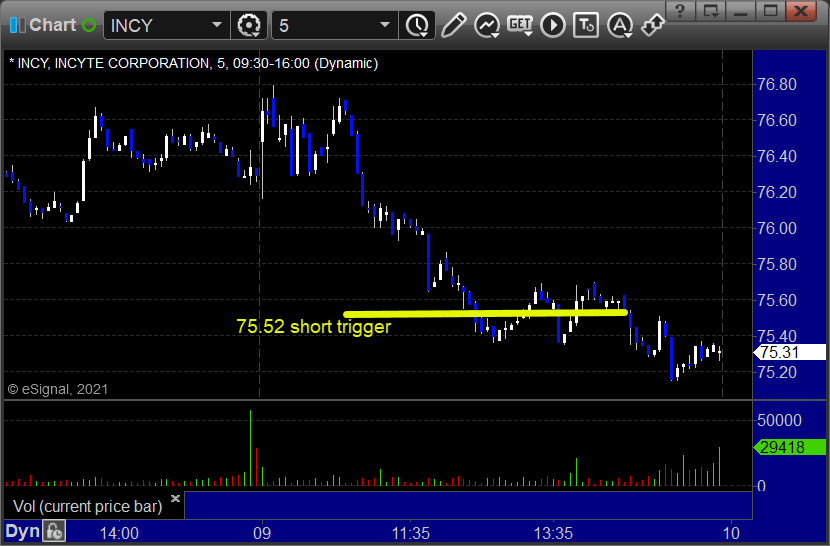Open the time template clock icon
The image size is (830, 546).
coord(418,25)
